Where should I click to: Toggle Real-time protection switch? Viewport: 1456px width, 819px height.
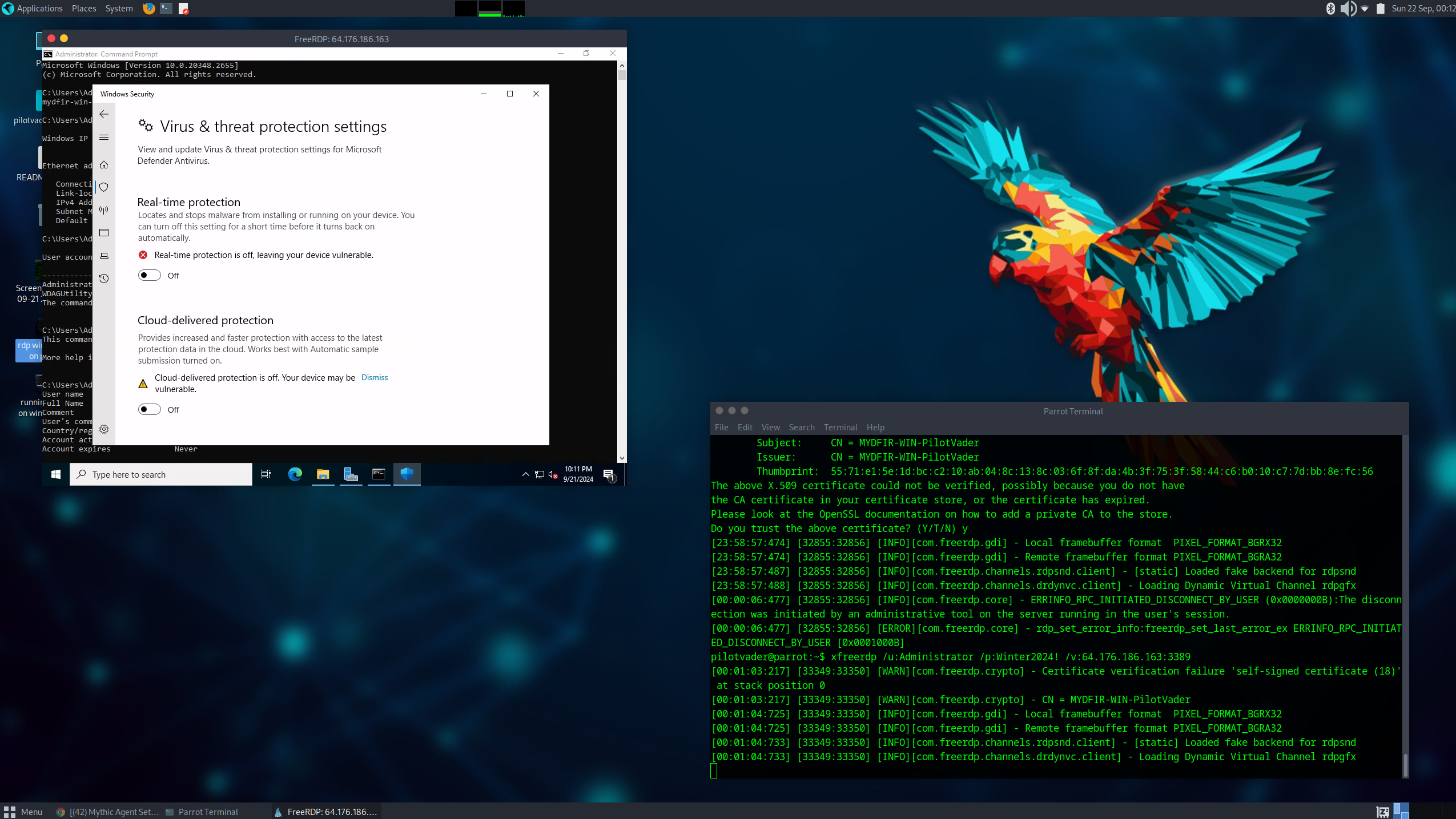150,275
